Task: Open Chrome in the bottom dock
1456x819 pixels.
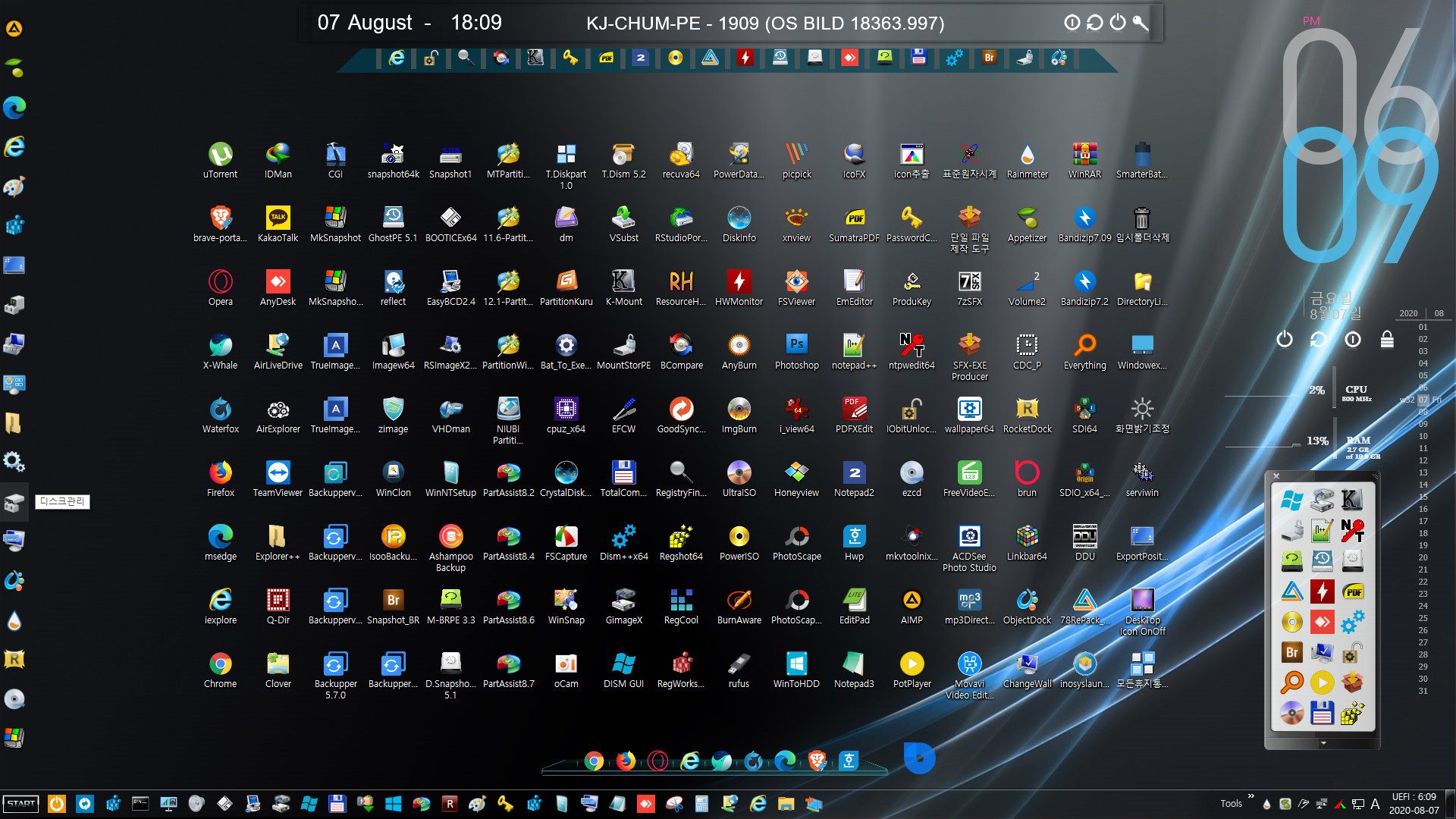Action: [x=594, y=761]
